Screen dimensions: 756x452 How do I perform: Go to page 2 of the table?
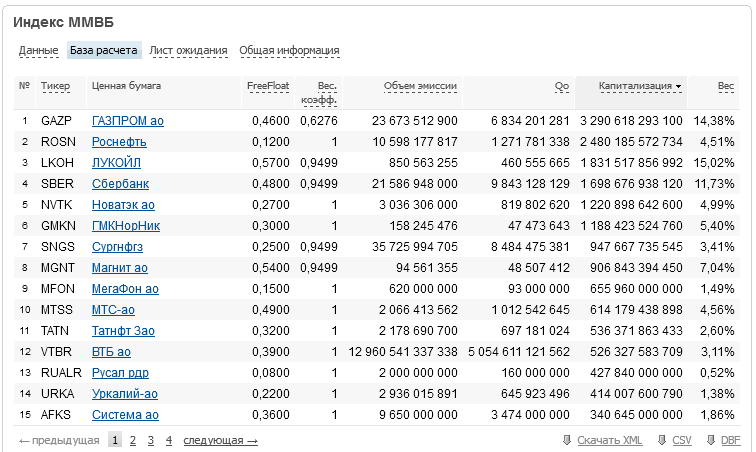point(133,440)
